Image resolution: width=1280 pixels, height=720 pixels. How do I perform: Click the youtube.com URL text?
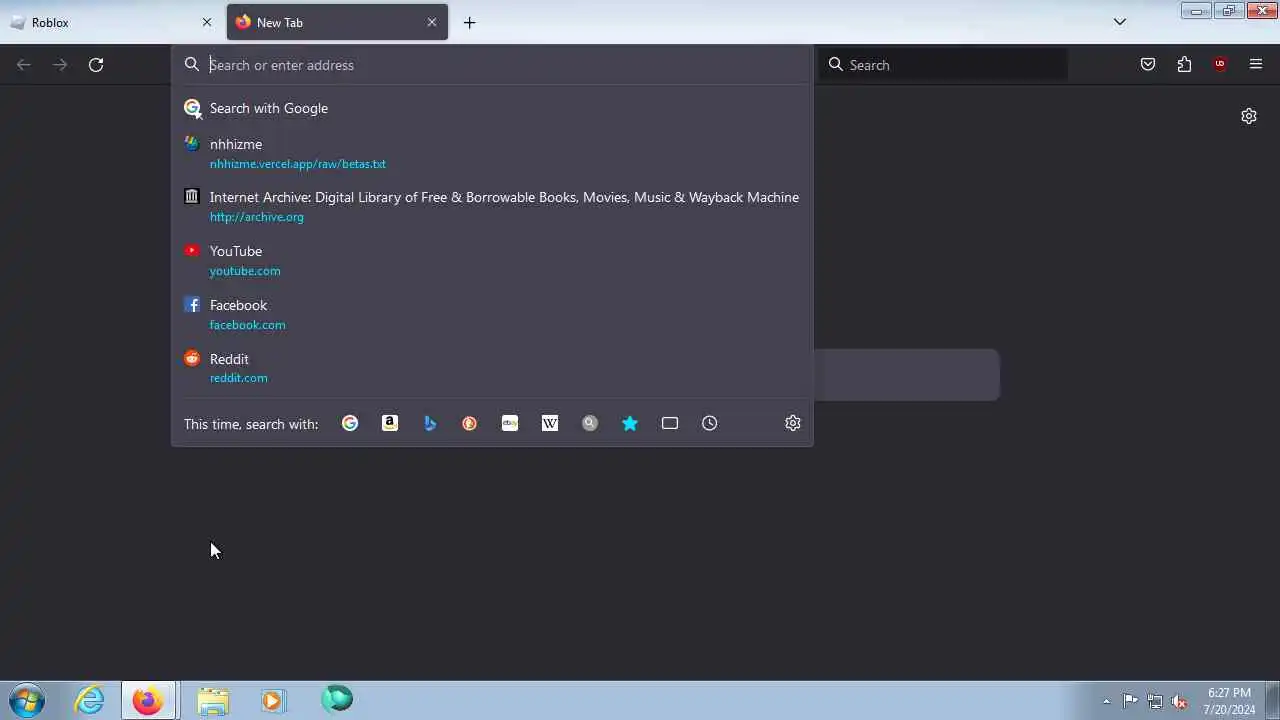[245, 271]
